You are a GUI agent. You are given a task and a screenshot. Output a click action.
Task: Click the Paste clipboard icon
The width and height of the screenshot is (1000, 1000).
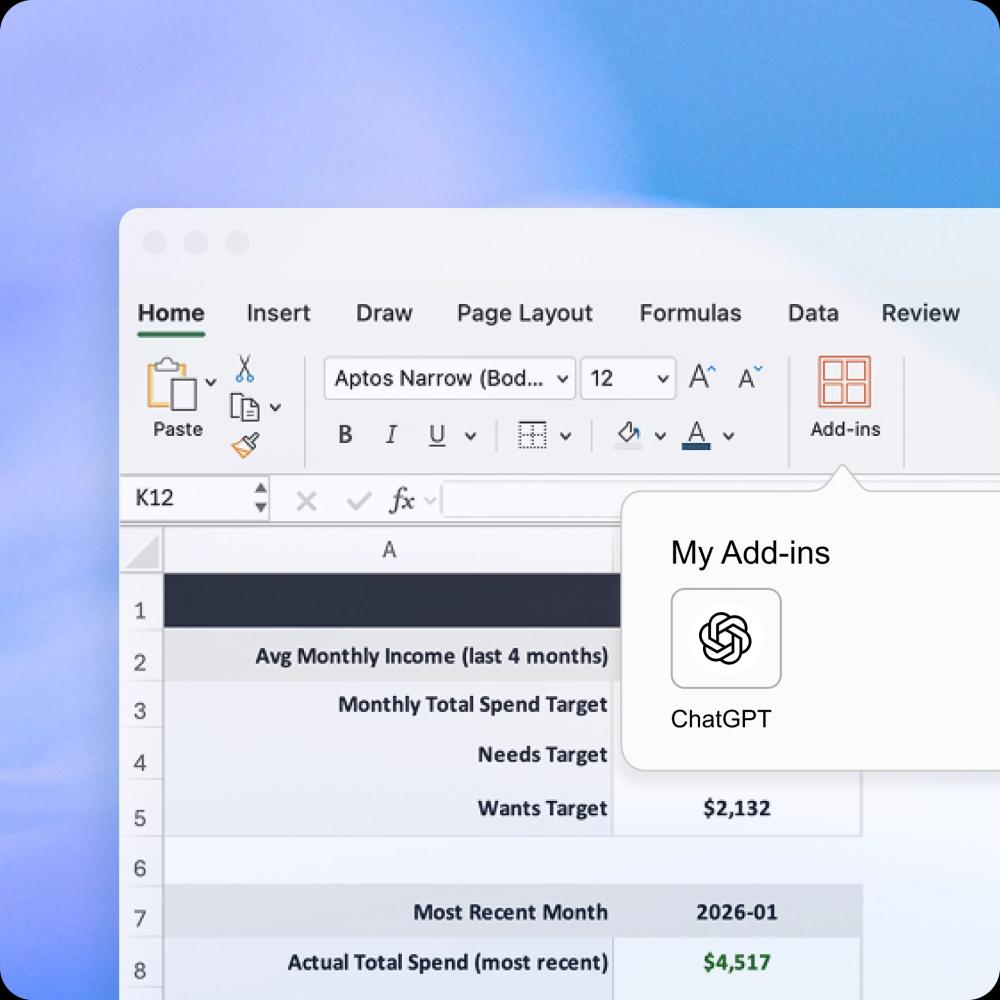pyautogui.click(x=172, y=384)
